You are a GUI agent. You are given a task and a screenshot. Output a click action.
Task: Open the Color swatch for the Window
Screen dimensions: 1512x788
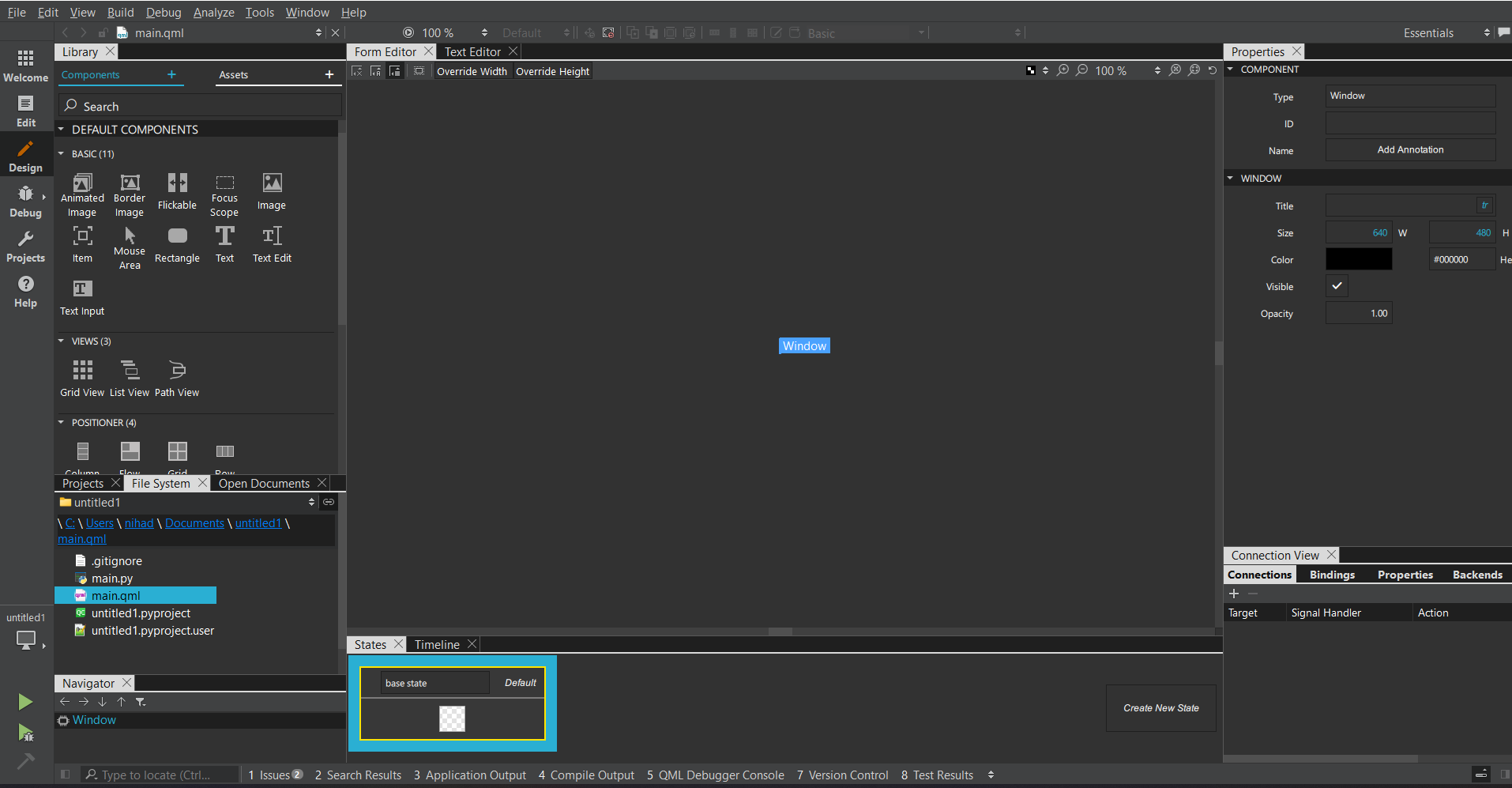coord(1358,258)
